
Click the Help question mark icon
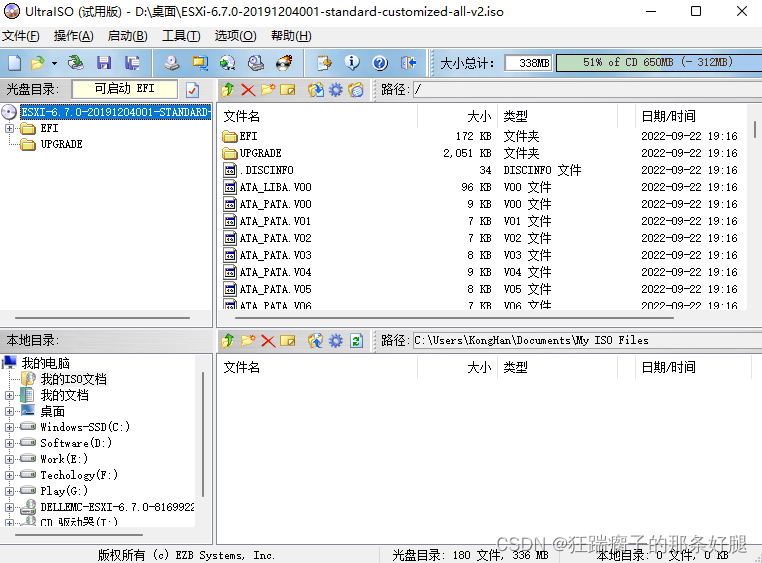[x=380, y=63]
